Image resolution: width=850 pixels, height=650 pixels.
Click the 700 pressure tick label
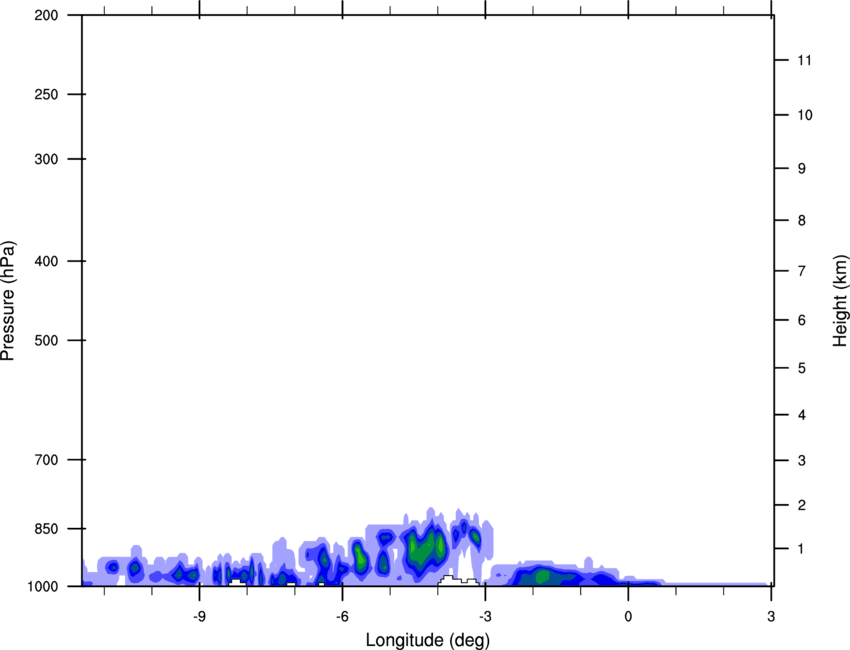coord(46,460)
